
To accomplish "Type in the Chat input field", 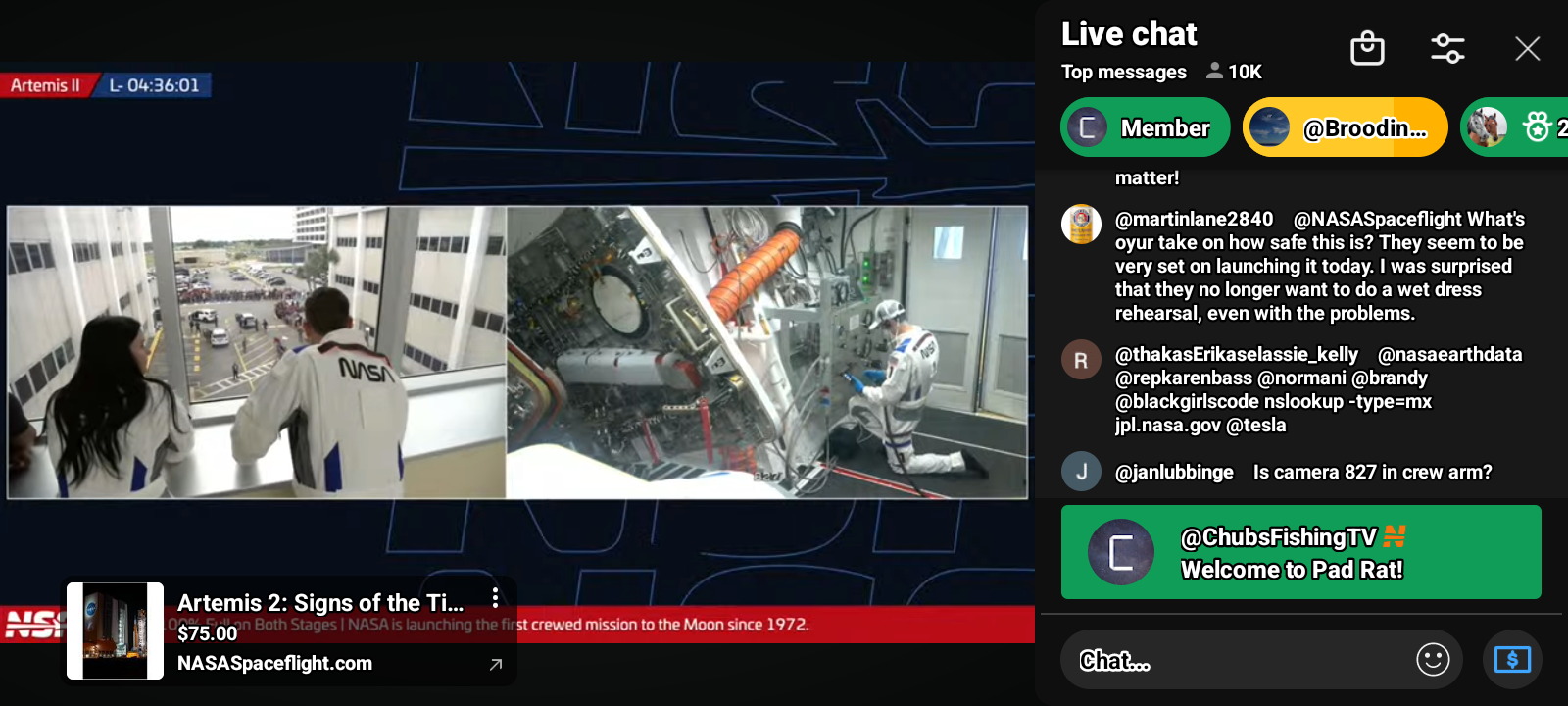I will [1235, 660].
